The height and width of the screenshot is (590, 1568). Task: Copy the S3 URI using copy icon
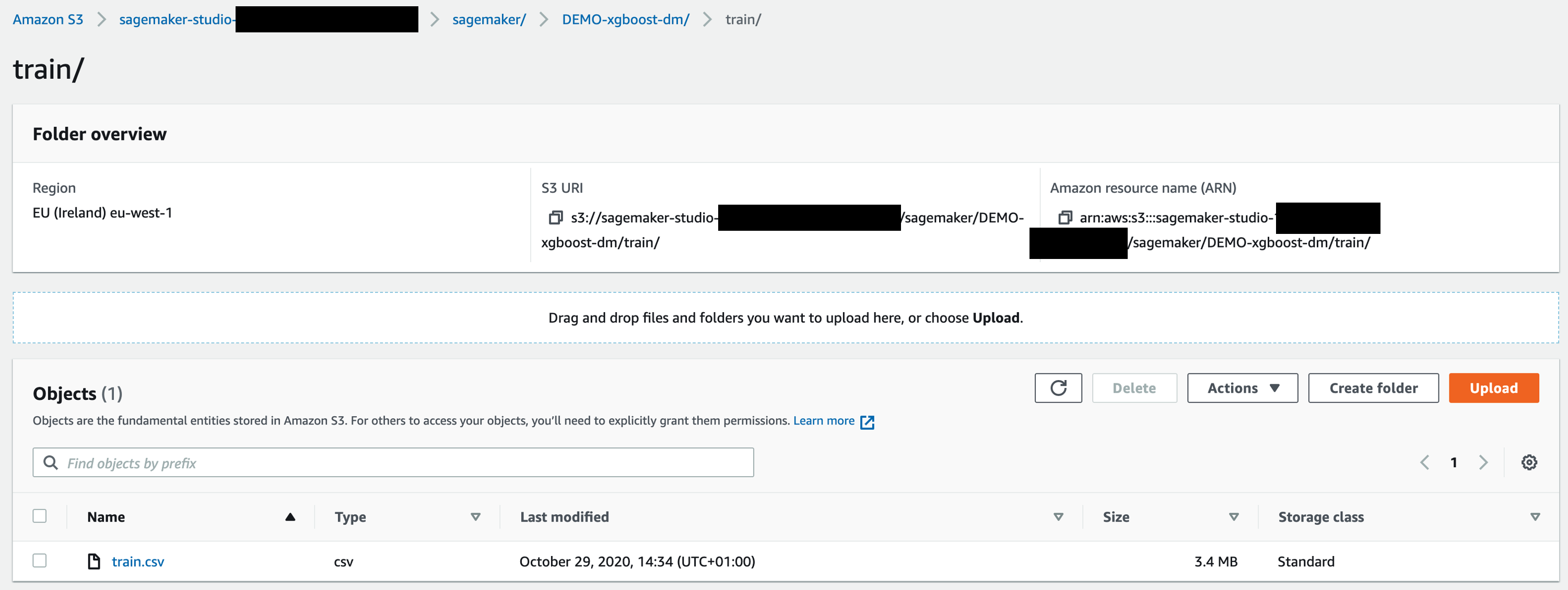555,217
